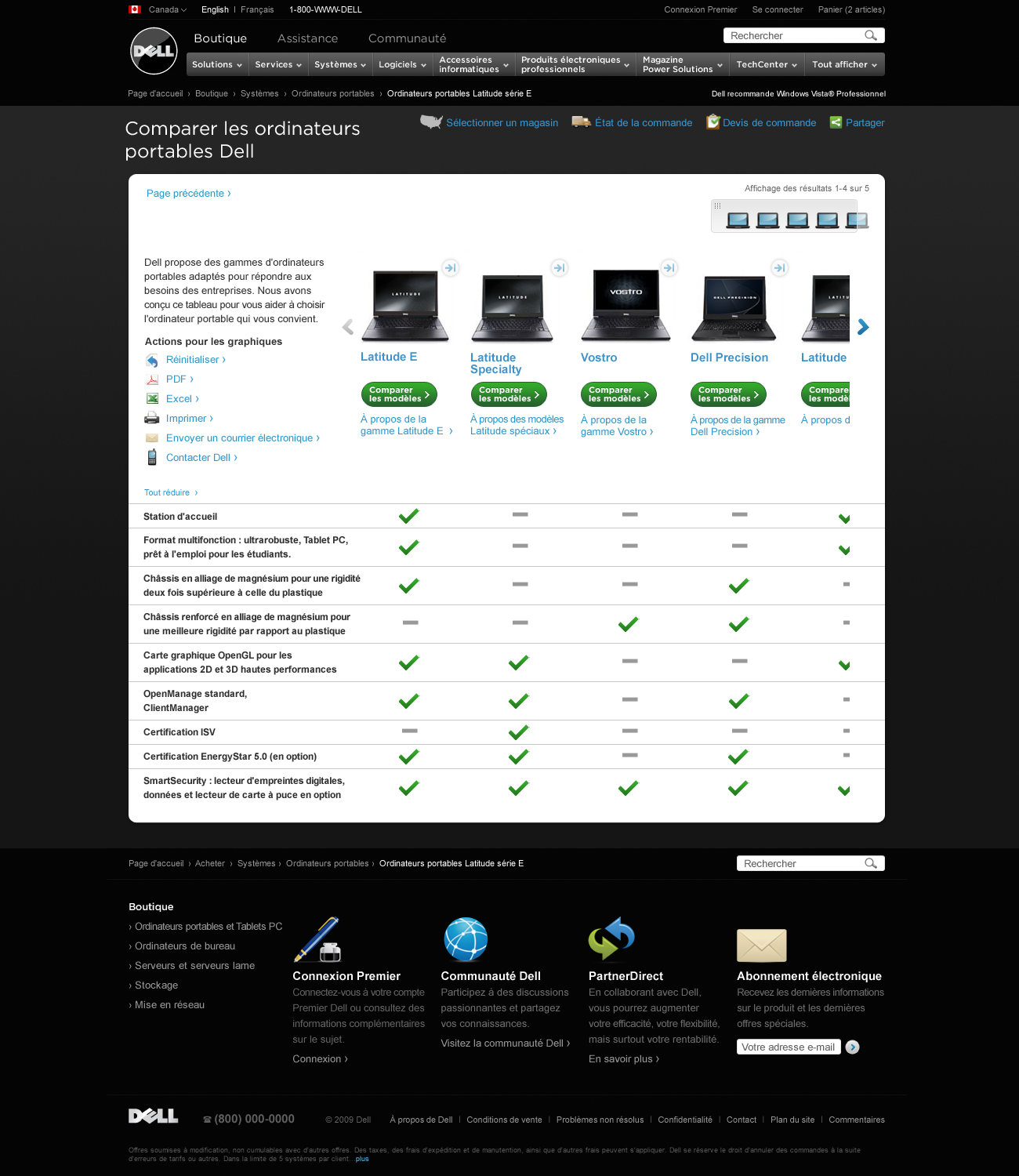Expand the Solutions dropdown menu
This screenshot has width=1019, height=1176.
216,65
